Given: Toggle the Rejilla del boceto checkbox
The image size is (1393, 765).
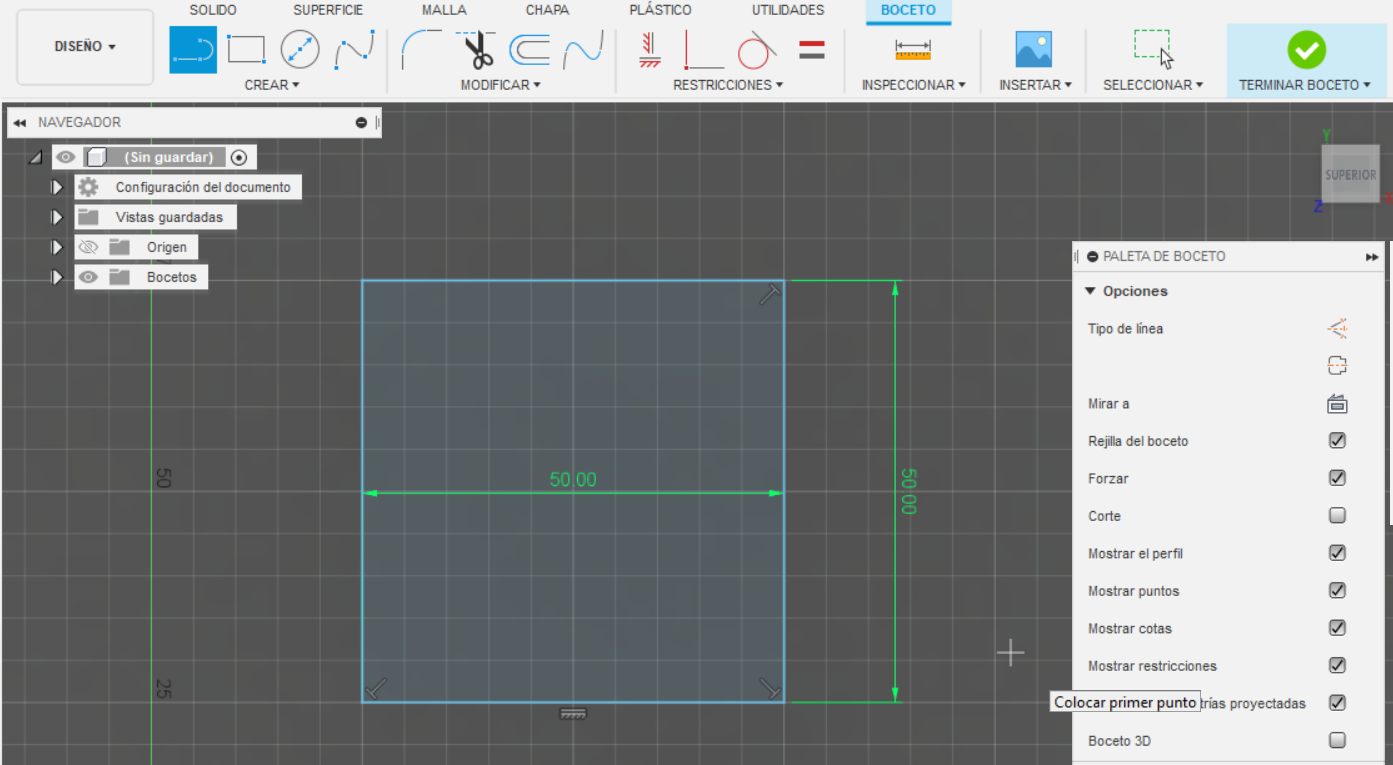Looking at the screenshot, I should click(1337, 441).
